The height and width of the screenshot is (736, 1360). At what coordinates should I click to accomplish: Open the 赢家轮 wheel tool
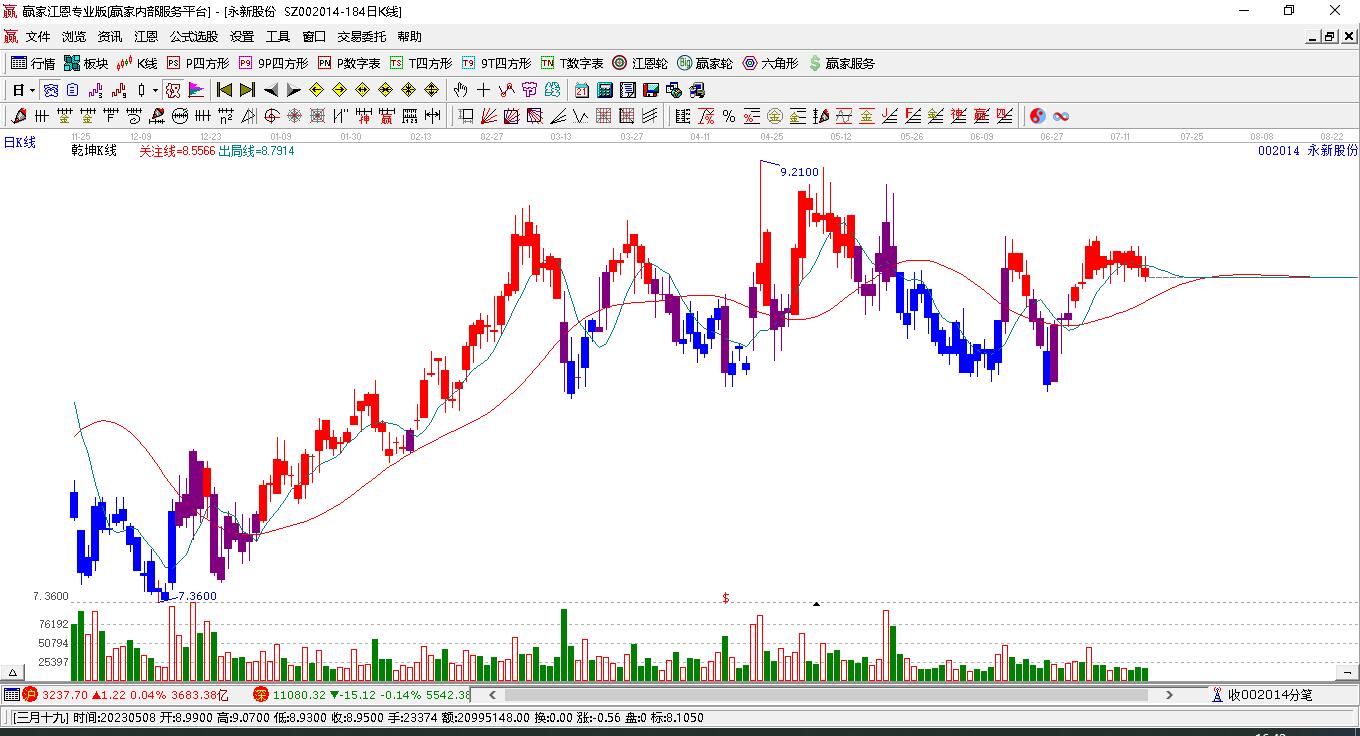[x=705, y=63]
